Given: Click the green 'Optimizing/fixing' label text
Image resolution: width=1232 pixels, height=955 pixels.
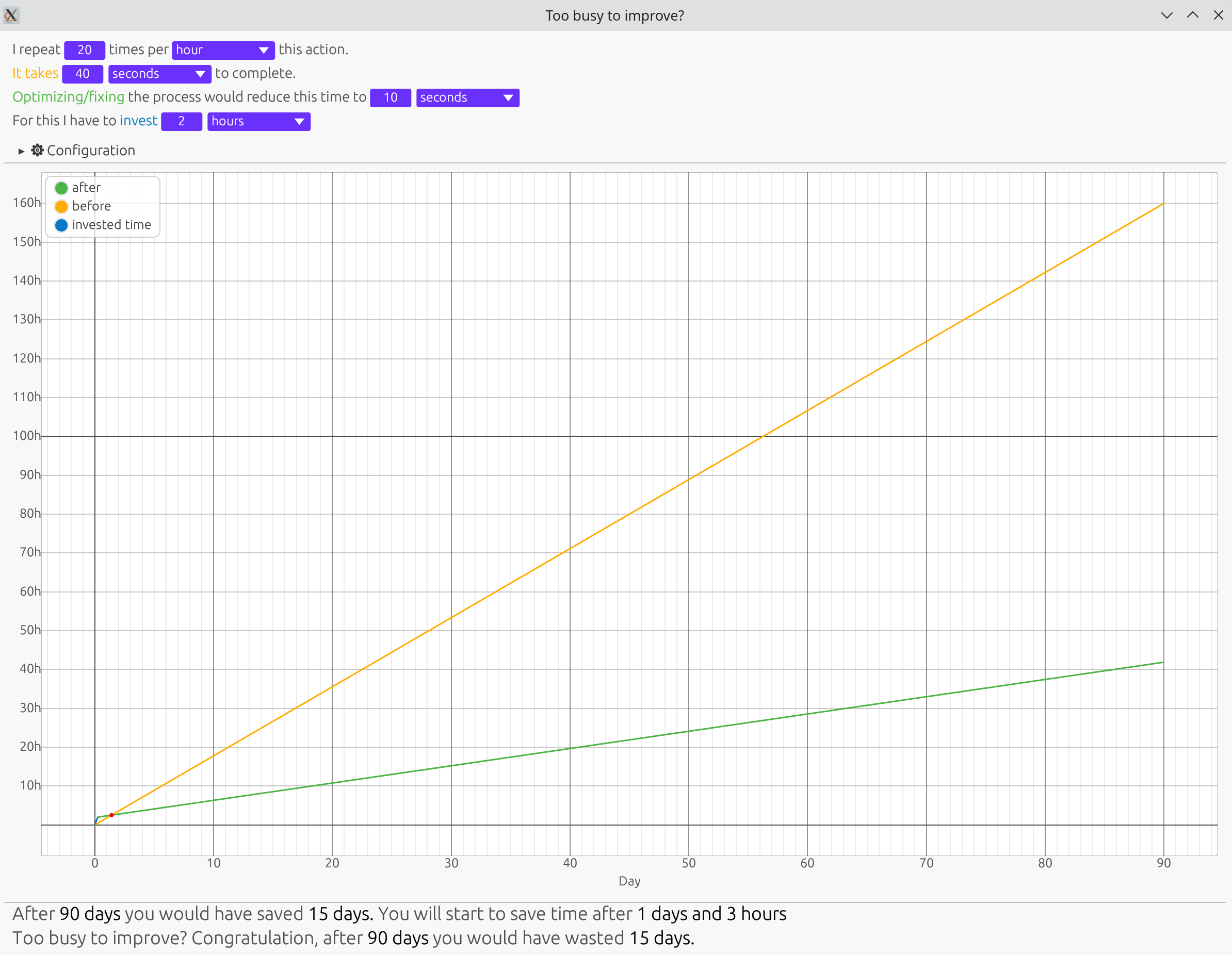Looking at the screenshot, I should (x=68, y=97).
